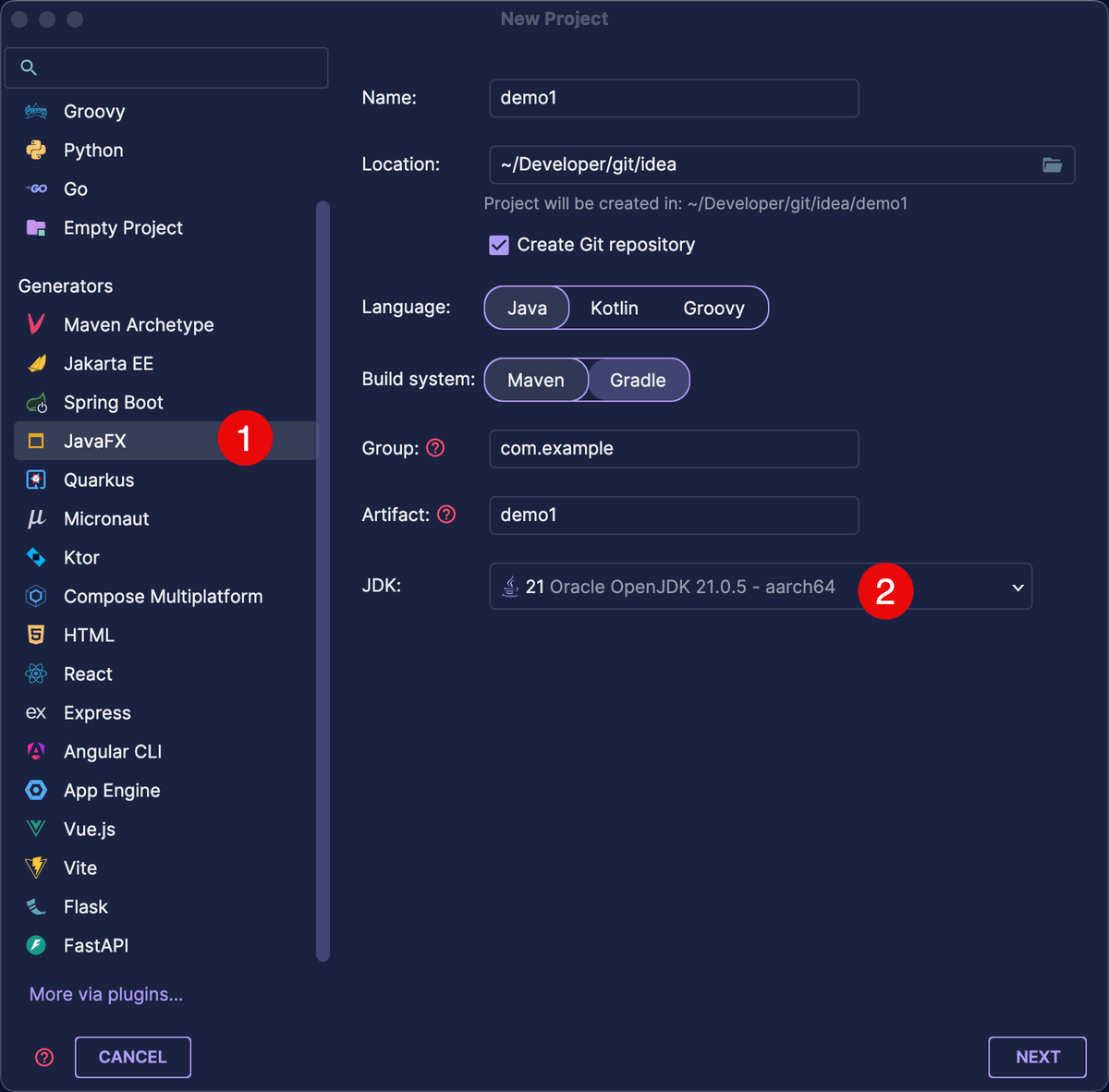The width and height of the screenshot is (1109, 1092).
Task: Select the Angular CLI generator icon
Action: (x=35, y=751)
